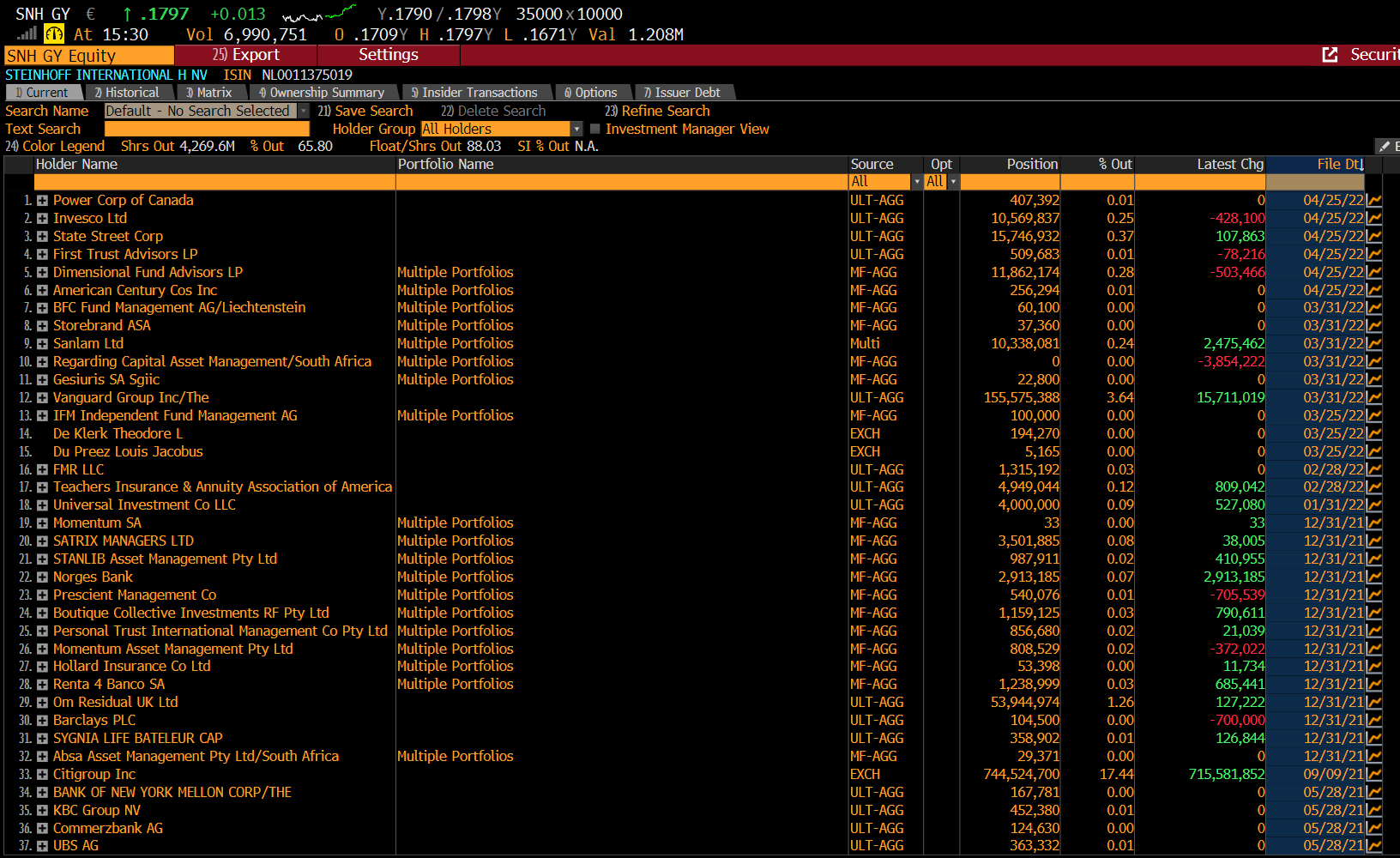Screen dimensions: 1400x858
Task: Click the pop-out icon next to Security
Action: coord(1331,55)
